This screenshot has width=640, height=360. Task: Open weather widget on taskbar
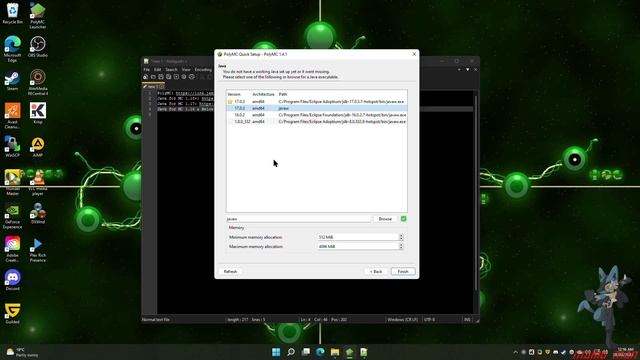[x=22, y=352]
